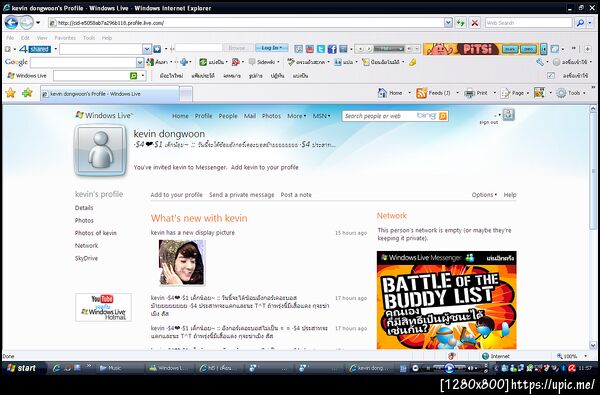This screenshot has height=395, width=600.
Task: Go to Home in Windows Live nav
Action: tap(180, 116)
